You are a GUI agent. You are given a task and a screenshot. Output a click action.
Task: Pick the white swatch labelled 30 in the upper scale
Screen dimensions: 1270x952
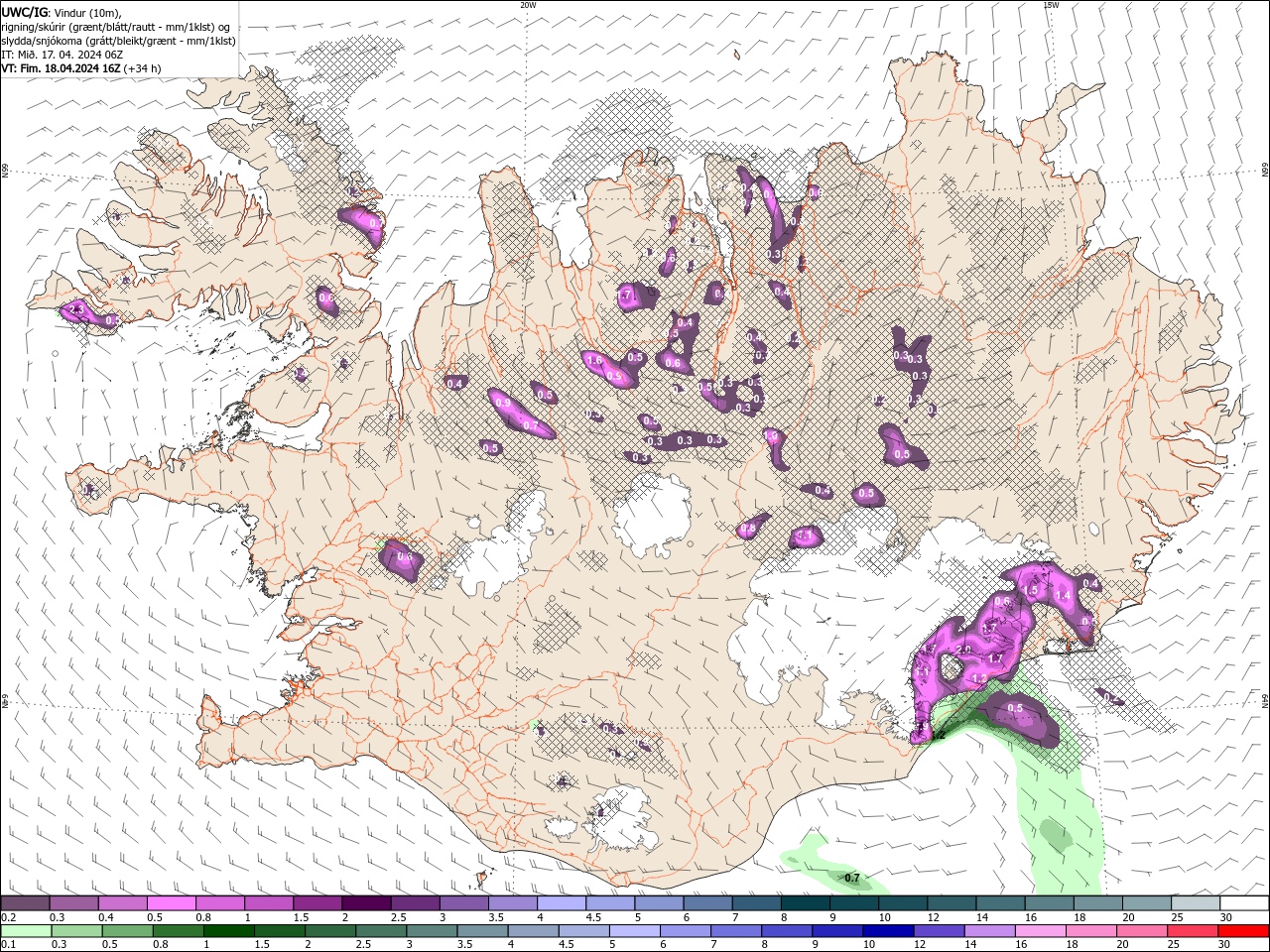(1244, 902)
